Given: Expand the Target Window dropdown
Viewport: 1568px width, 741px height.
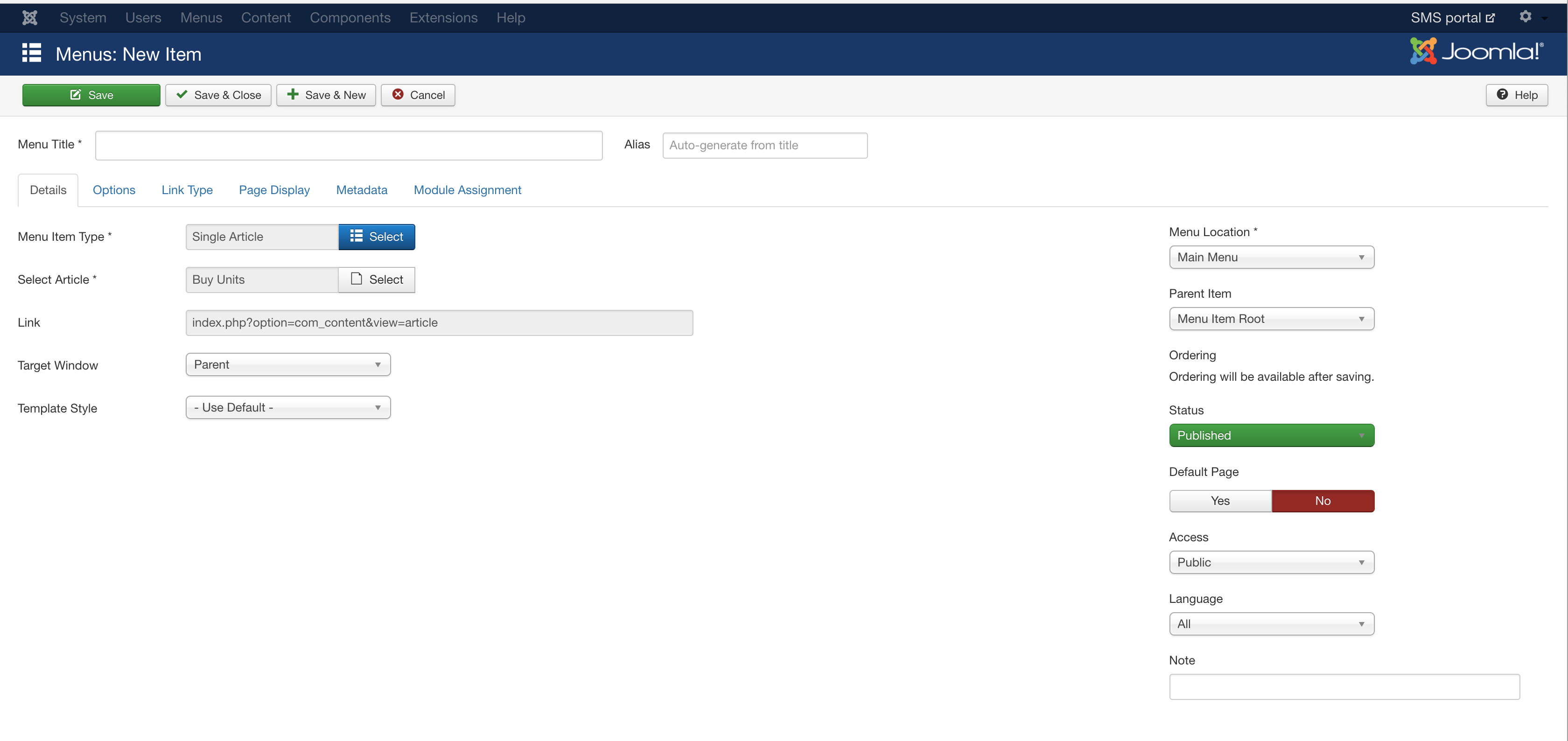Looking at the screenshot, I should coord(288,365).
